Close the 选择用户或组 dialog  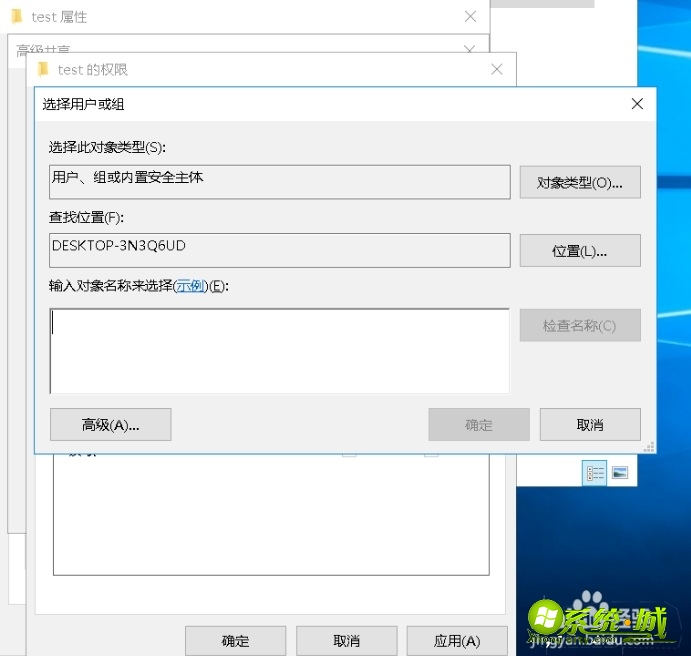click(637, 104)
